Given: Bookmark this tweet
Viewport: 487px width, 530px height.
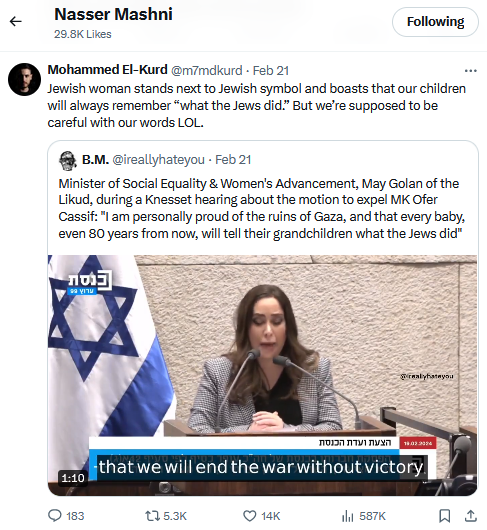Looking at the screenshot, I should tap(444, 516).
